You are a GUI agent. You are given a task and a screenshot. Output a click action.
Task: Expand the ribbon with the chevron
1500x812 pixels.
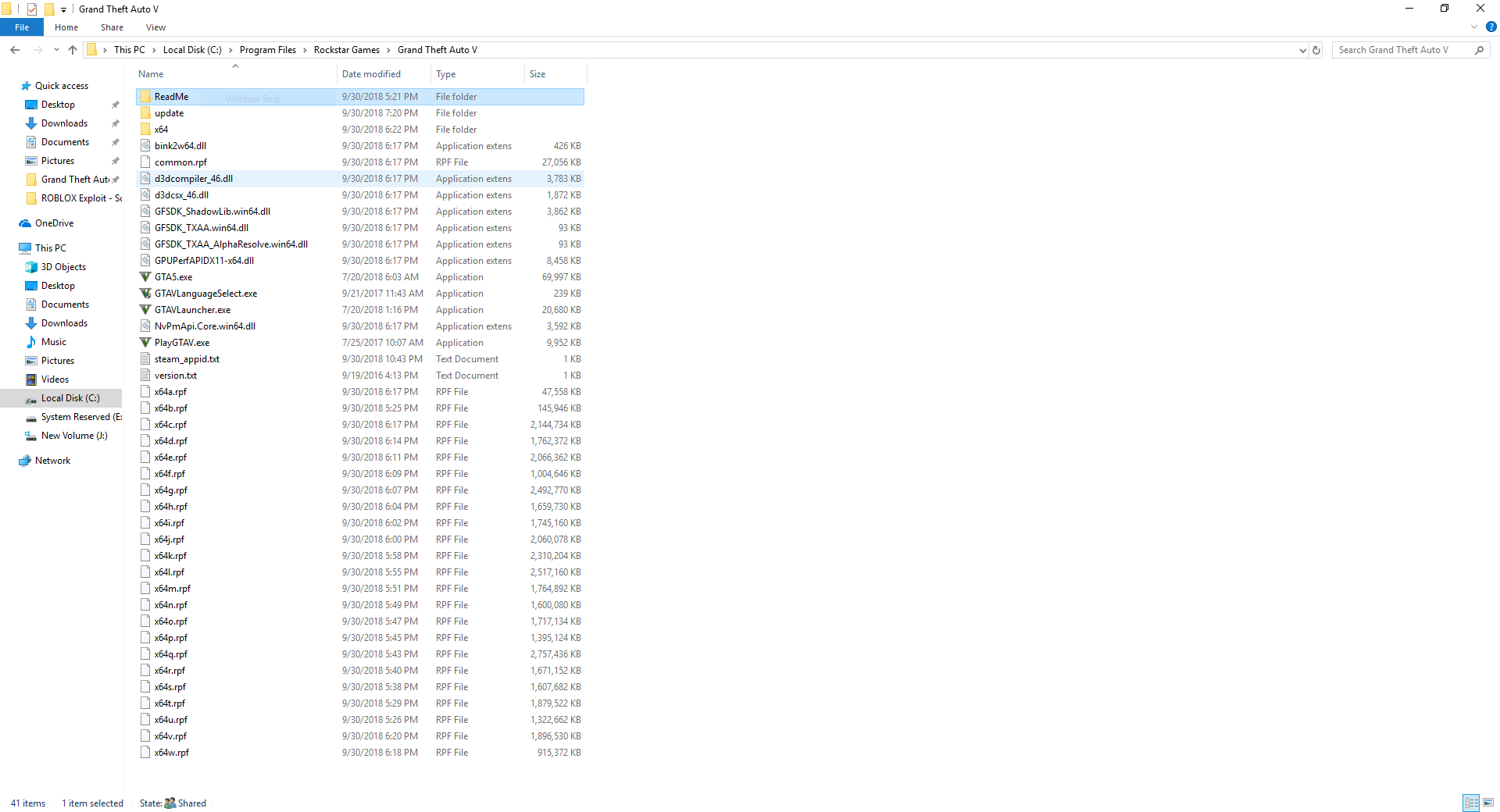[x=1474, y=27]
